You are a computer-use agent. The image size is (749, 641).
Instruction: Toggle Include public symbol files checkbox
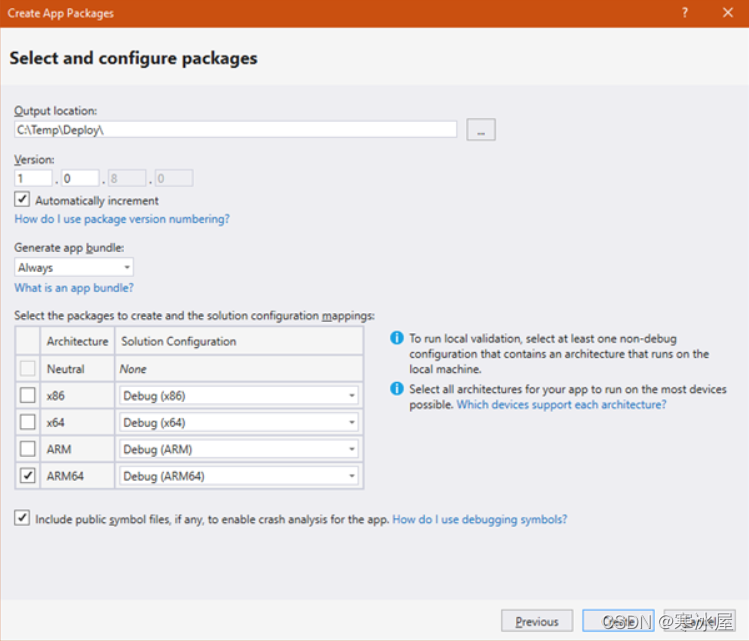pos(22,519)
